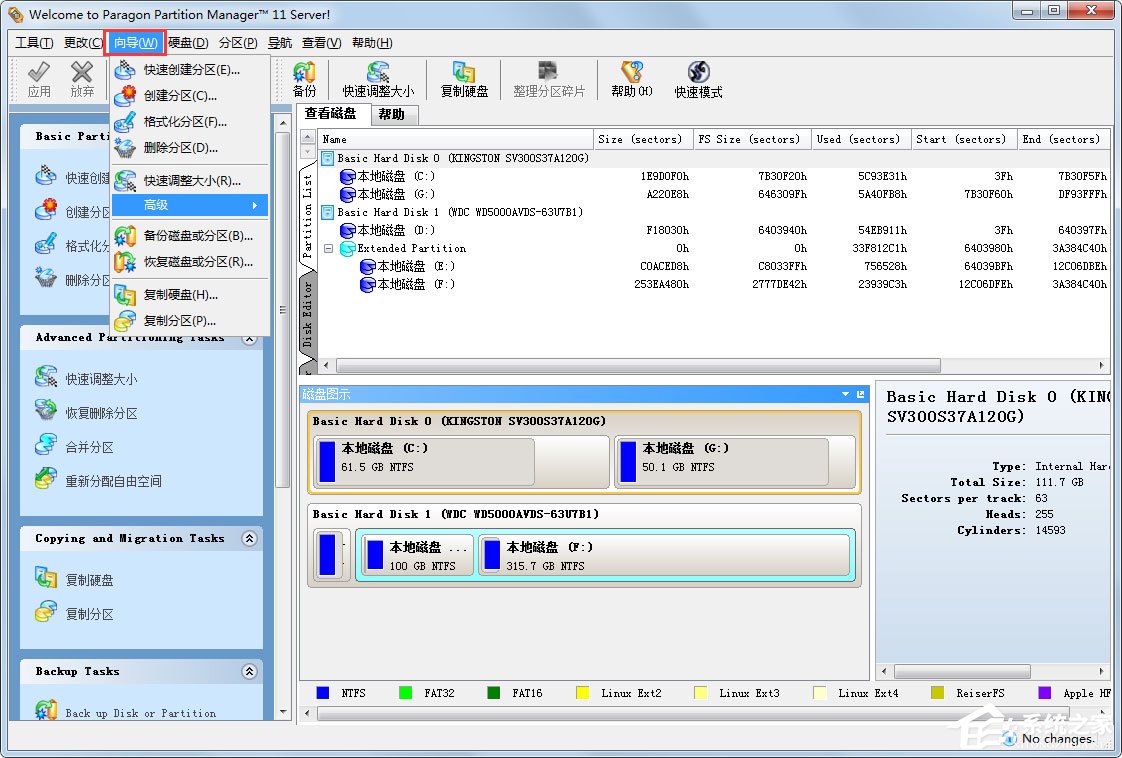Launch 快速调整大小 from the toolbar
The height and width of the screenshot is (758, 1122).
coord(378,79)
